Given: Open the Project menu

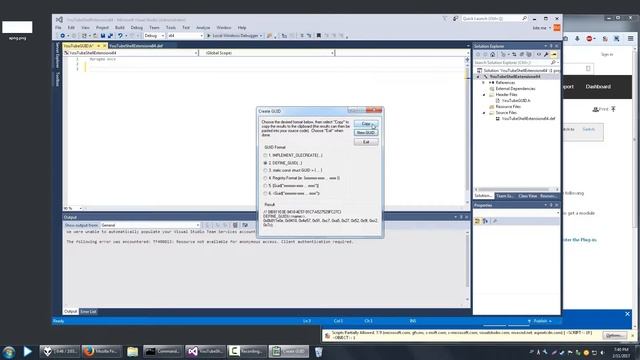Looking at the screenshot, I should click(x=102, y=28).
